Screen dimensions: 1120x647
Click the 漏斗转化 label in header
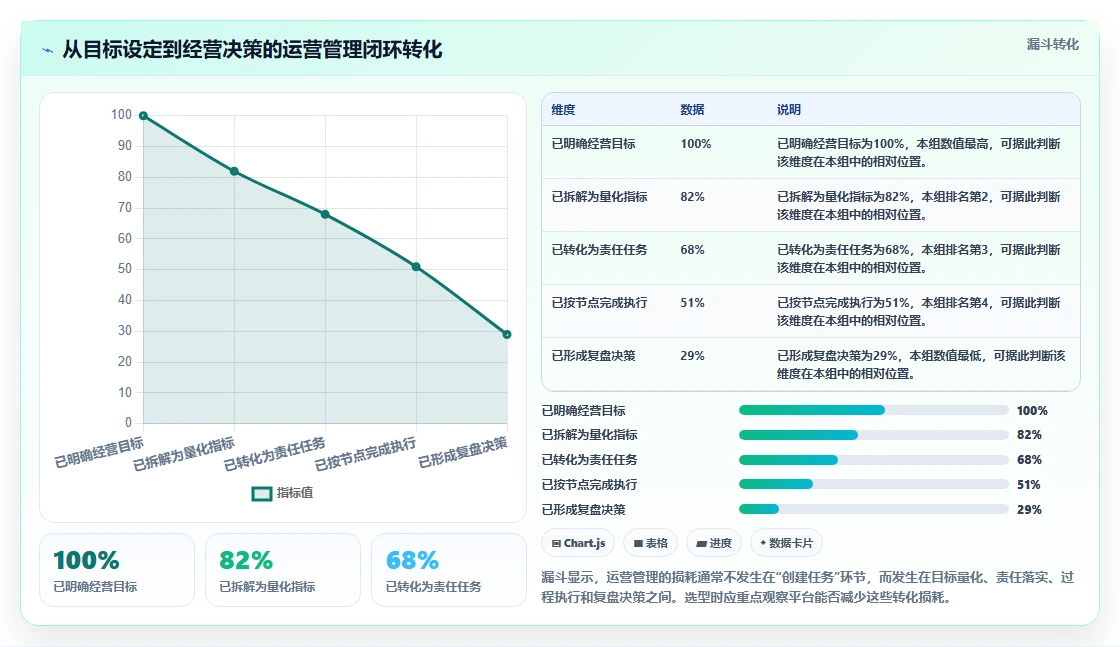[x=1052, y=44]
